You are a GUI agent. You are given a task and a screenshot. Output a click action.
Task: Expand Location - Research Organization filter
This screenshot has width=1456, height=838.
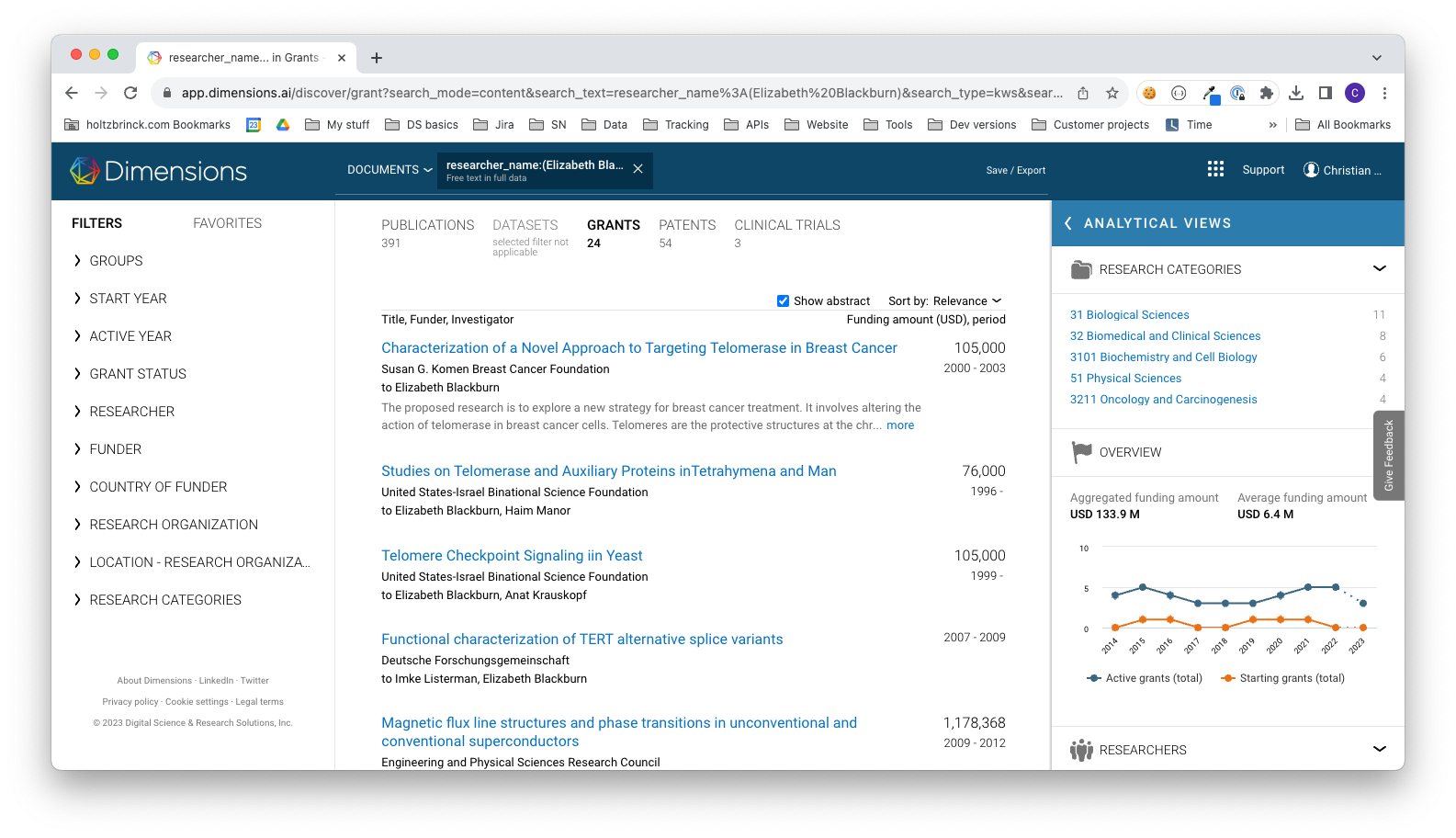[x=191, y=562]
